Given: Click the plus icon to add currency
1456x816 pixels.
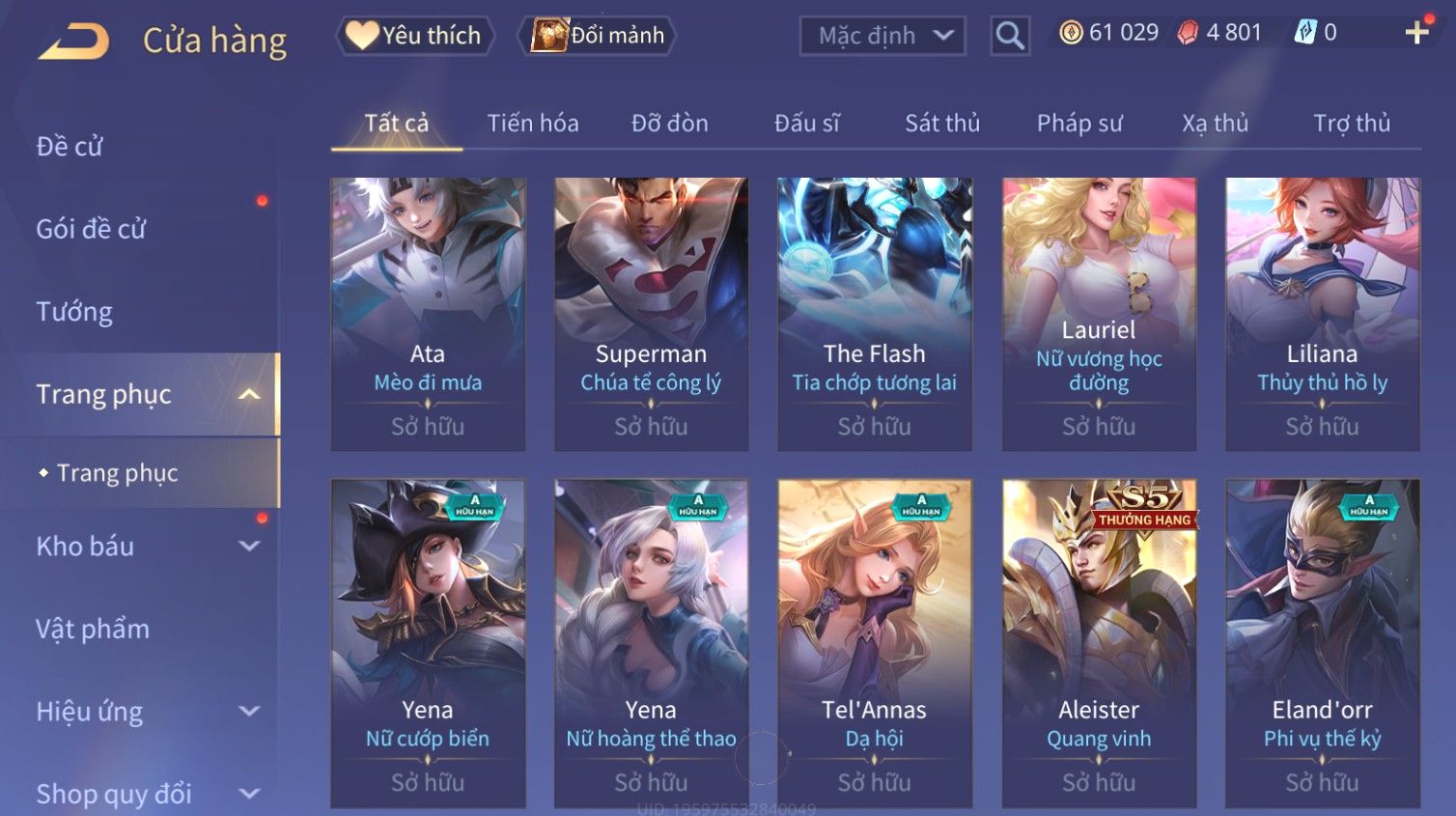Looking at the screenshot, I should click(1416, 32).
